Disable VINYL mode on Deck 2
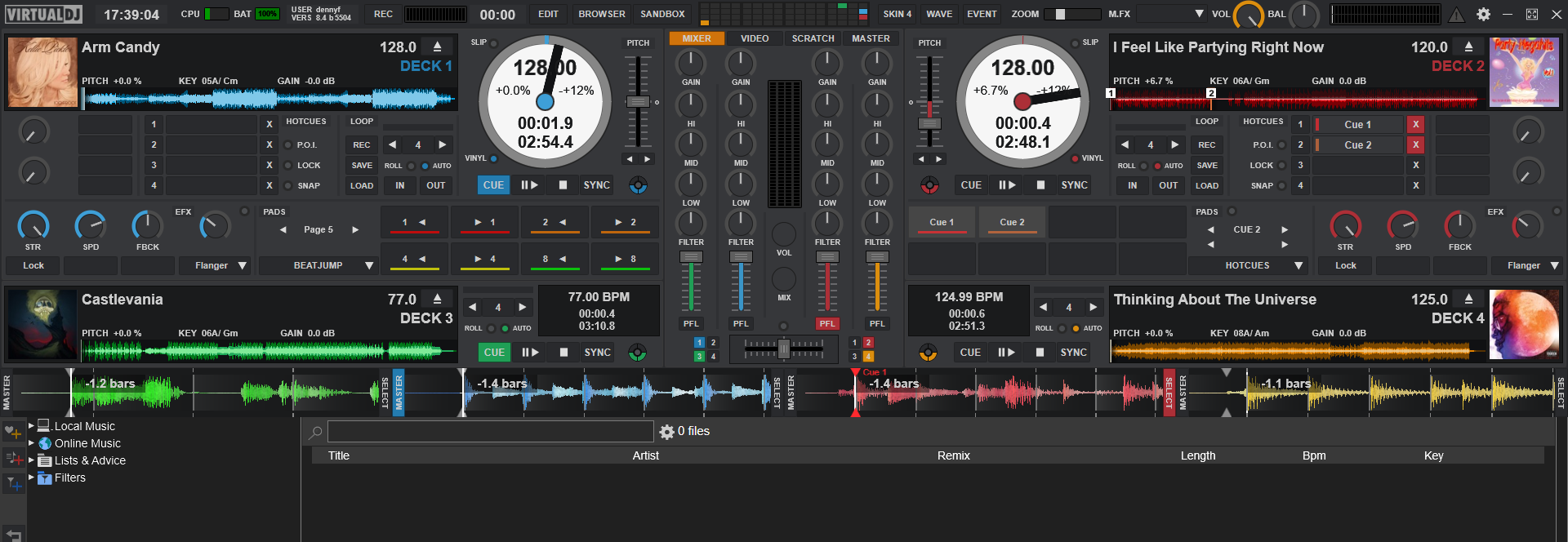The width and height of the screenshot is (1568, 542). pyautogui.click(x=1075, y=158)
